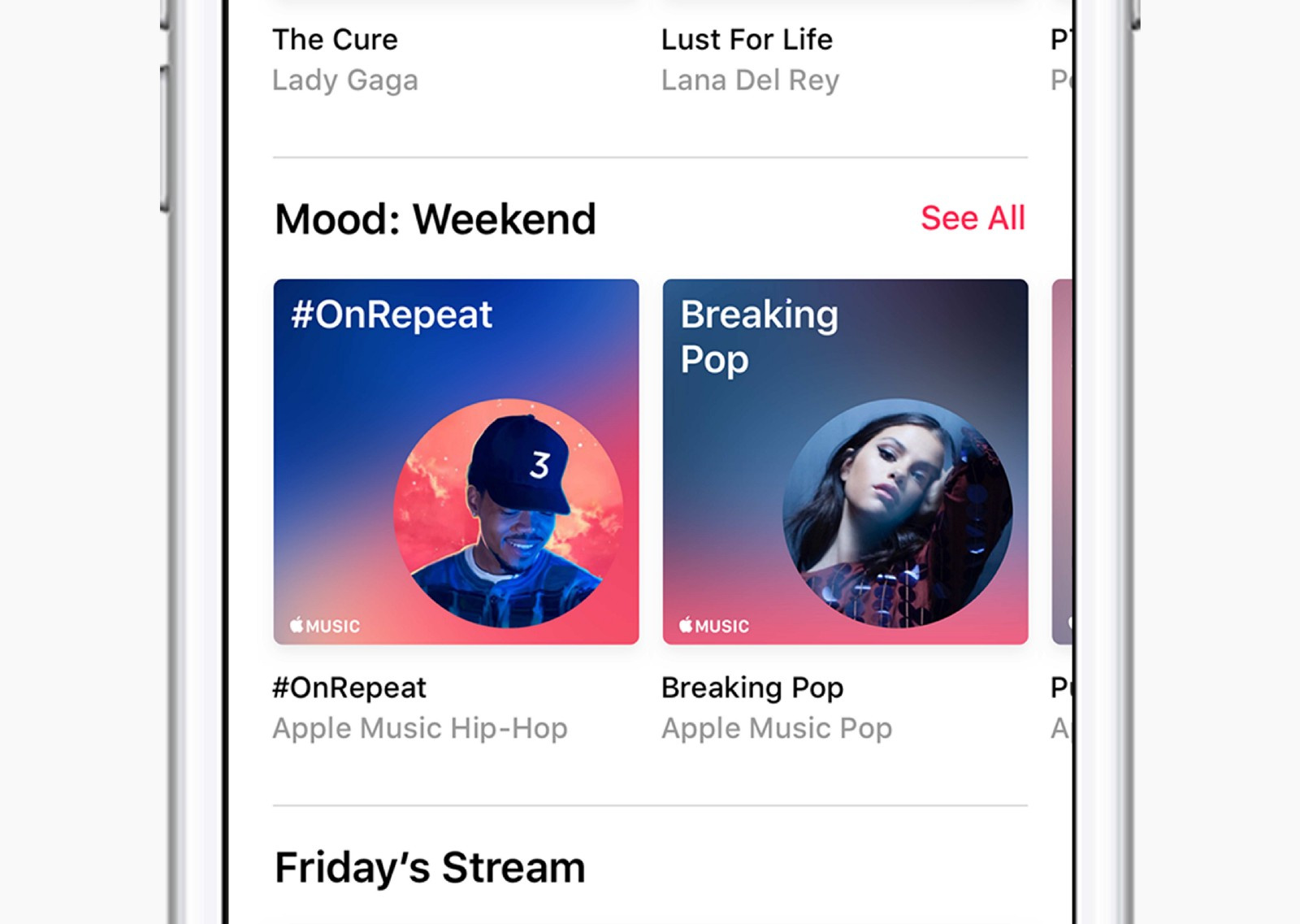Tap the cut-off album title beside Lust For Life
The image size is (1300, 924).
tap(1060, 40)
